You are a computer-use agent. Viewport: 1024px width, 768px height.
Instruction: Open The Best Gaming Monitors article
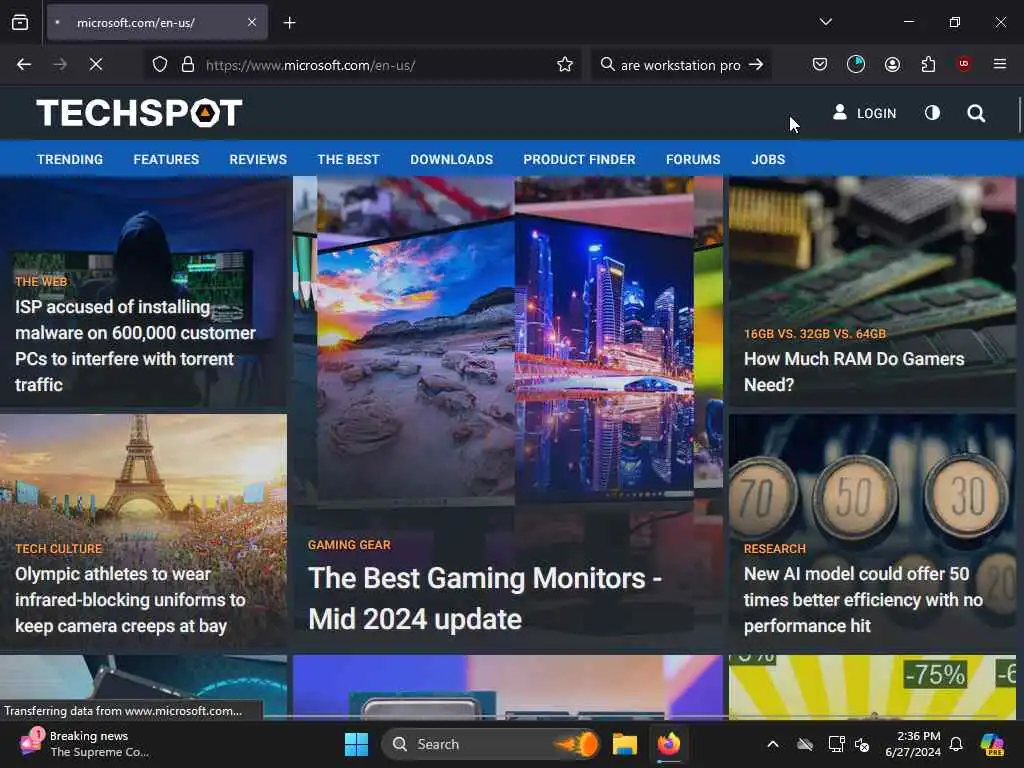485,598
